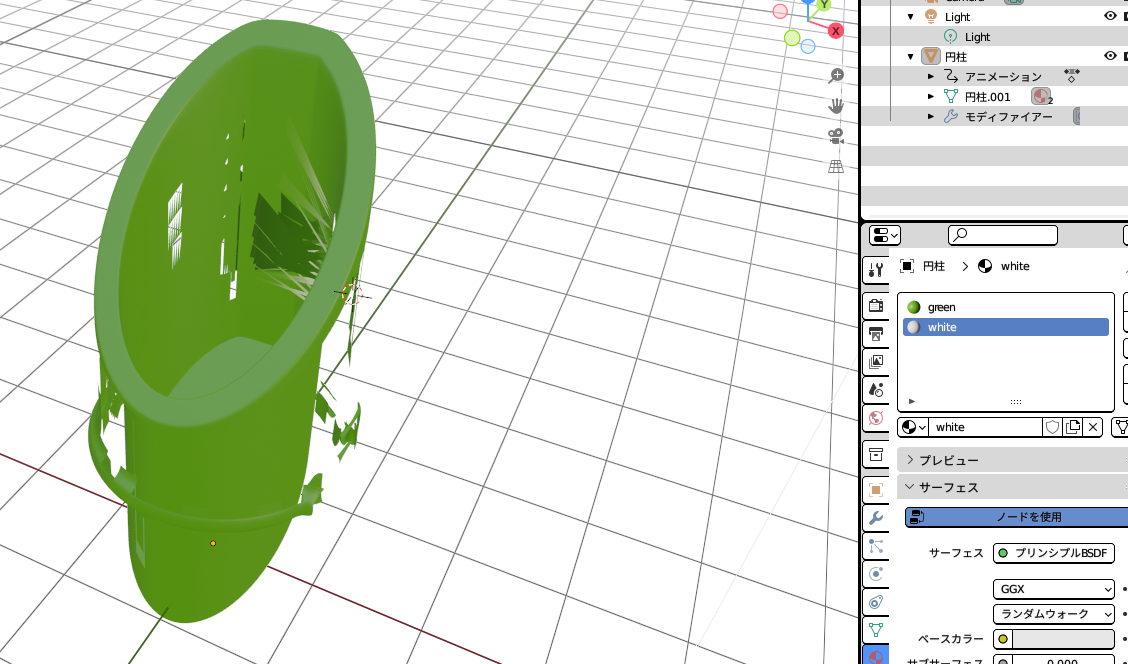The width and height of the screenshot is (1128, 664).
Task: Open the Physics properties tab
Action: click(x=875, y=574)
